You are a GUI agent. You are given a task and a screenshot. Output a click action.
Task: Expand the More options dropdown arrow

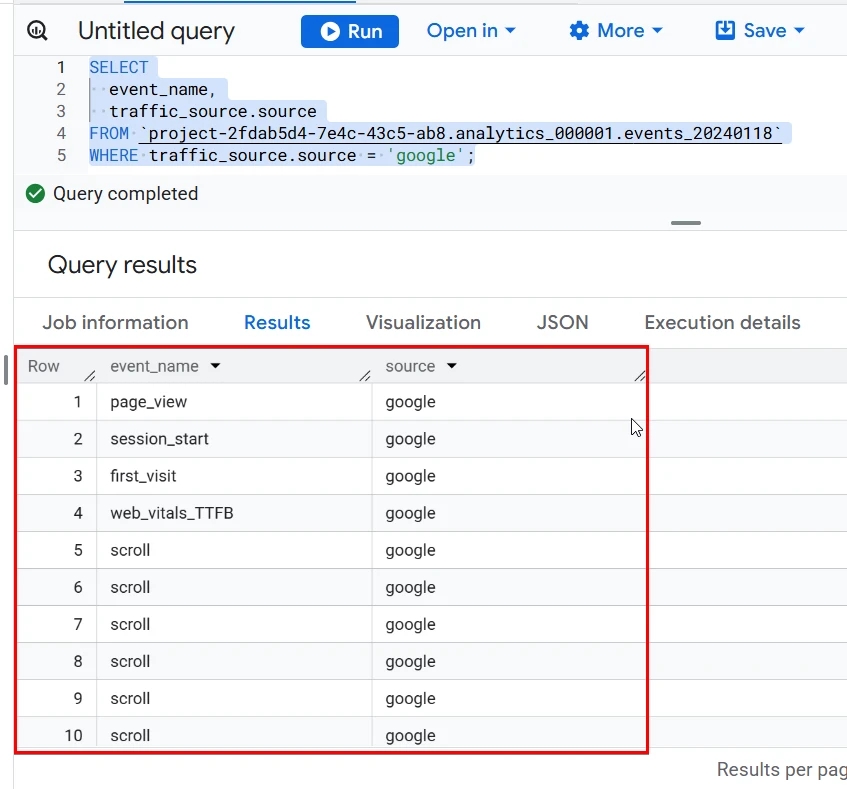[x=657, y=31]
